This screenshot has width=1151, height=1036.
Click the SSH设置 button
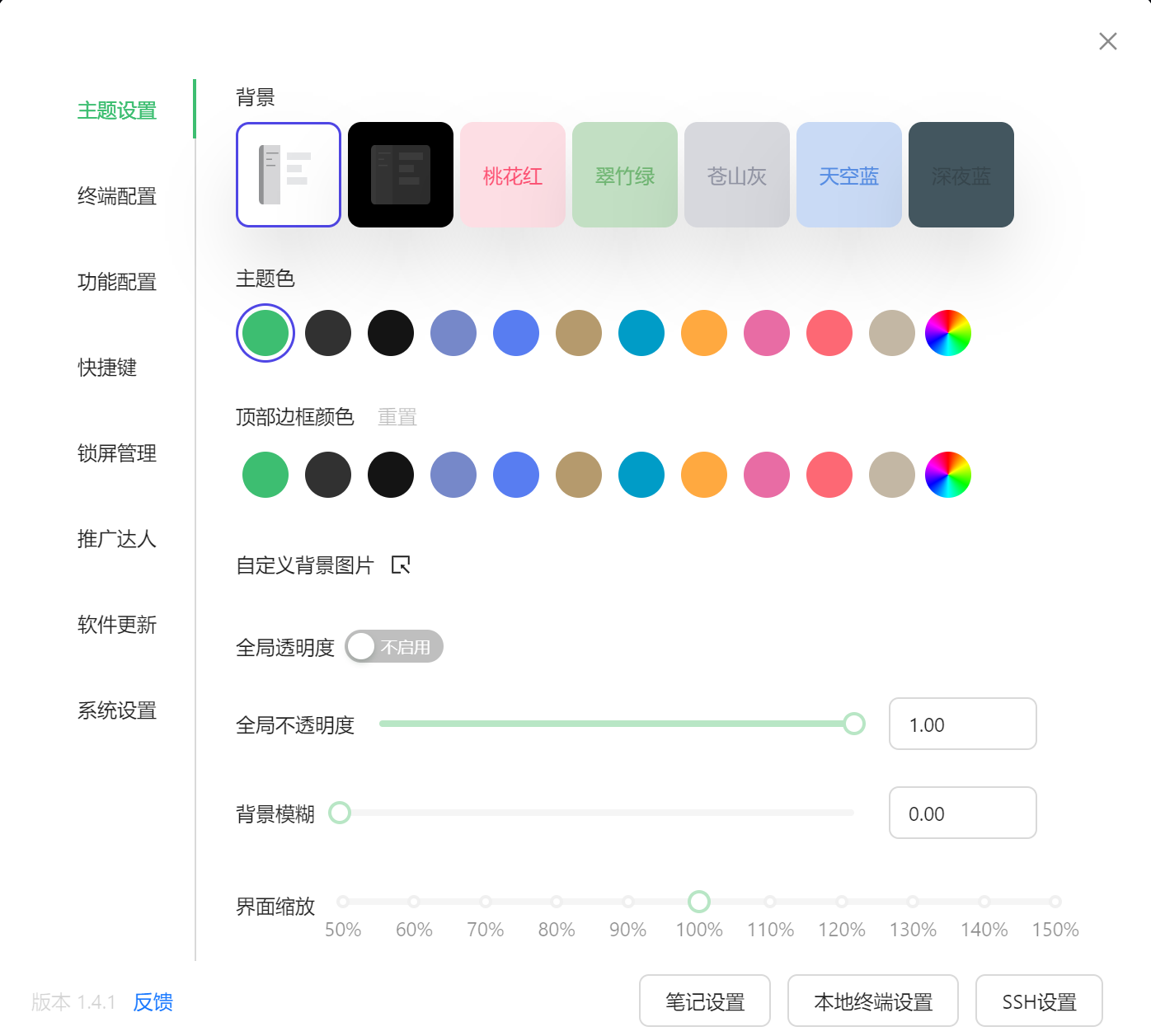(1039, 1001)
